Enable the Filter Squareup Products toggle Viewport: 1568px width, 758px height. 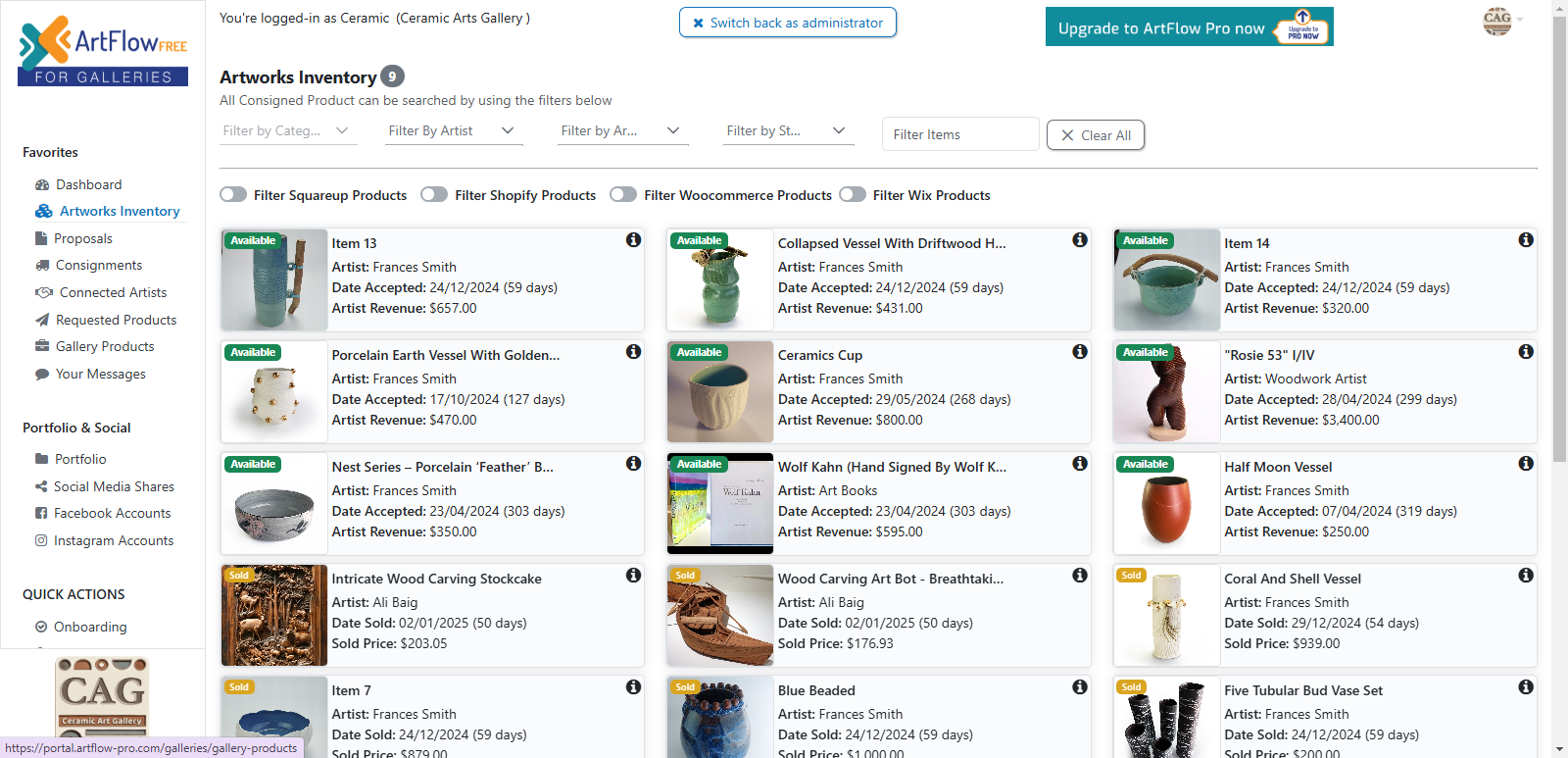click(x=233, y=195)
